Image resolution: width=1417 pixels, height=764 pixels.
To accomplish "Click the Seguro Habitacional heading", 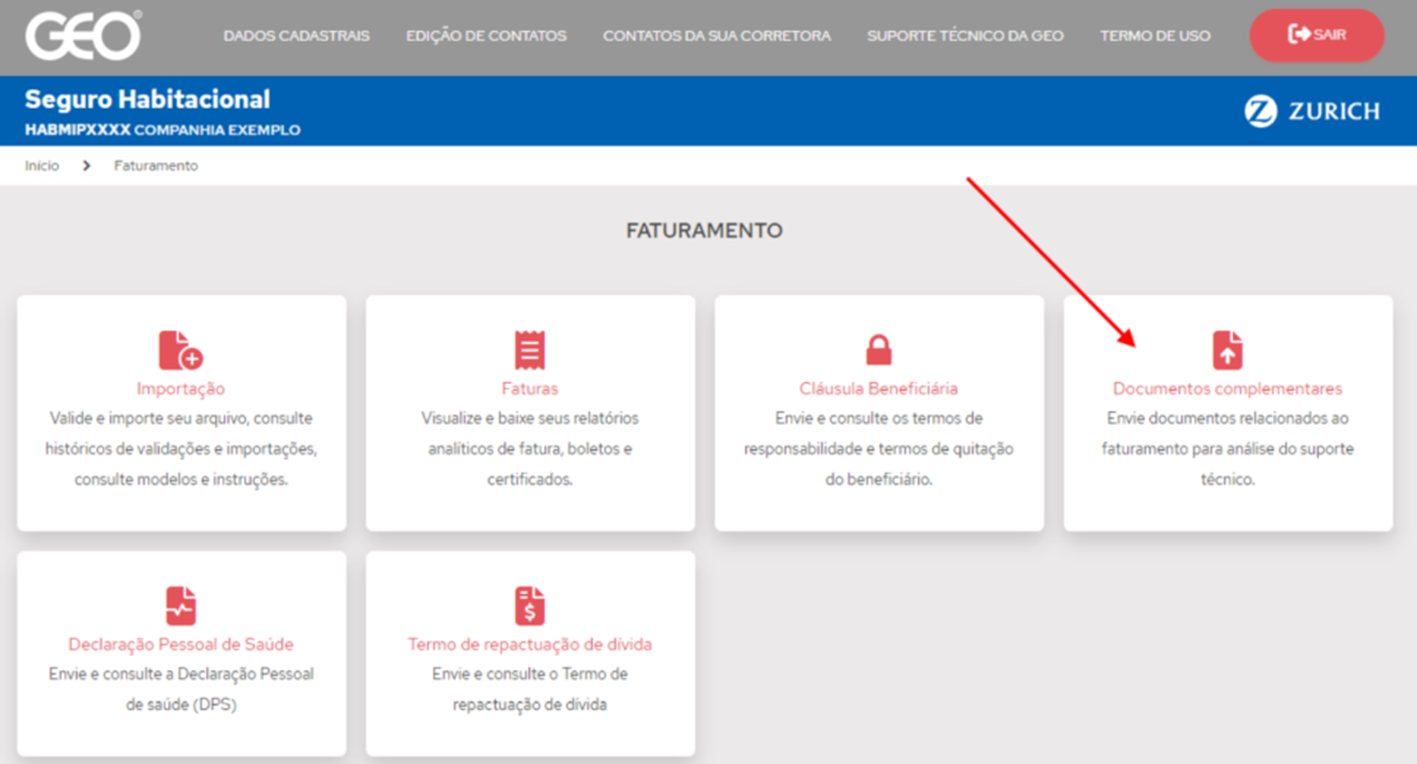I will pos(147,100).
